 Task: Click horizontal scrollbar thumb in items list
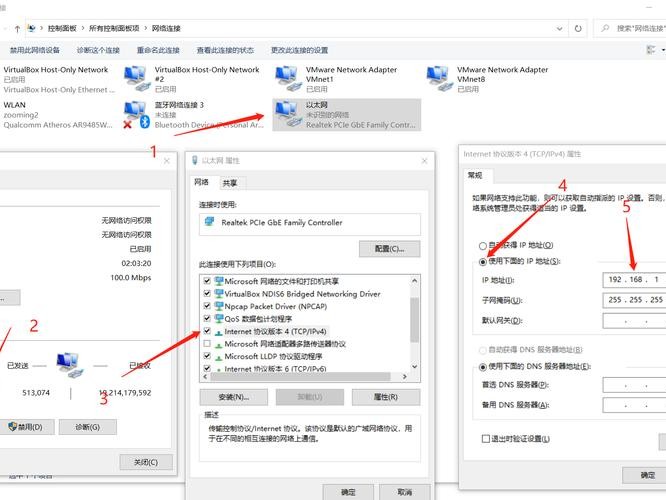click(x=300, y=376)
